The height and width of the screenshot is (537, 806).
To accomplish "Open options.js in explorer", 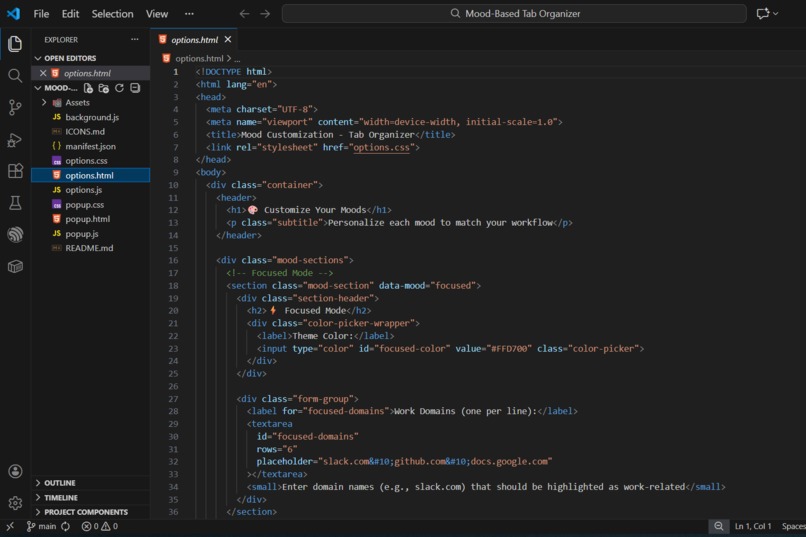I will click(83, 190).
